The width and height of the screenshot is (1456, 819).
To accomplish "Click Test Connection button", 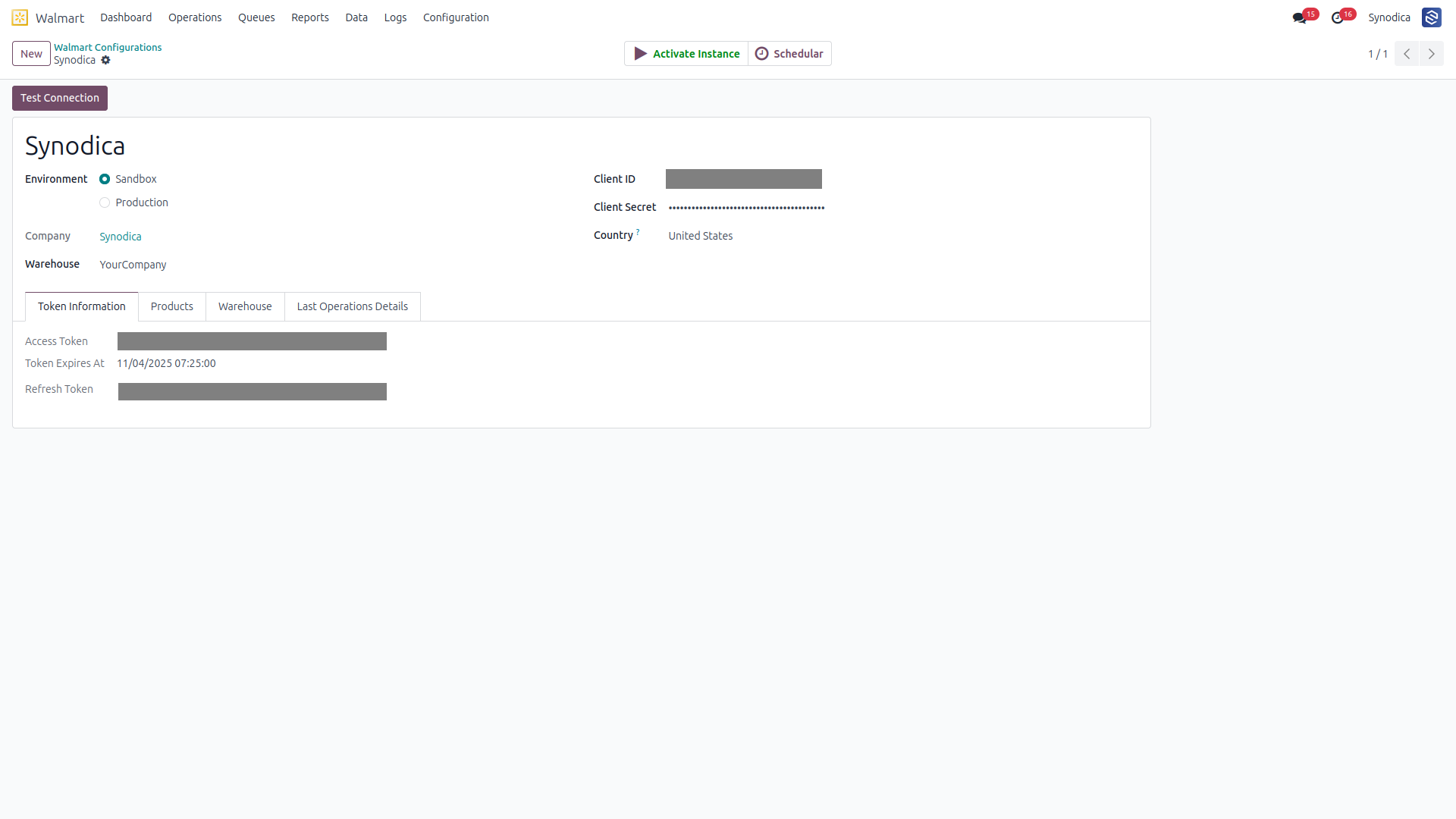I will (60, 99).
